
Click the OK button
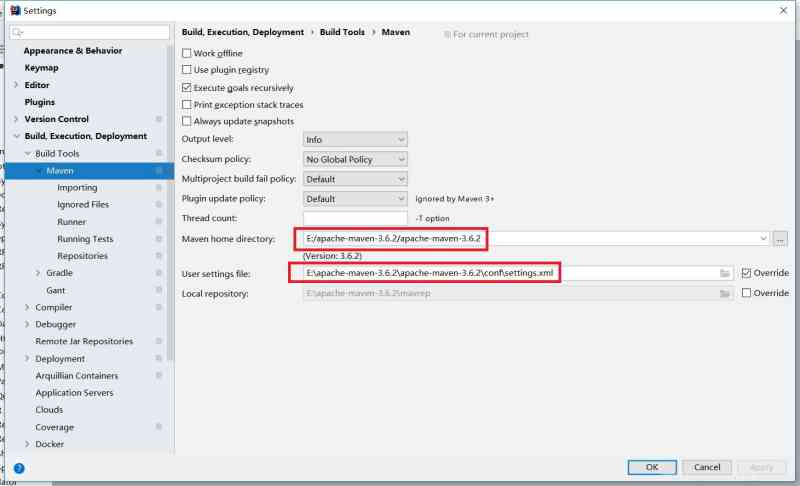[x=652, y=467]
